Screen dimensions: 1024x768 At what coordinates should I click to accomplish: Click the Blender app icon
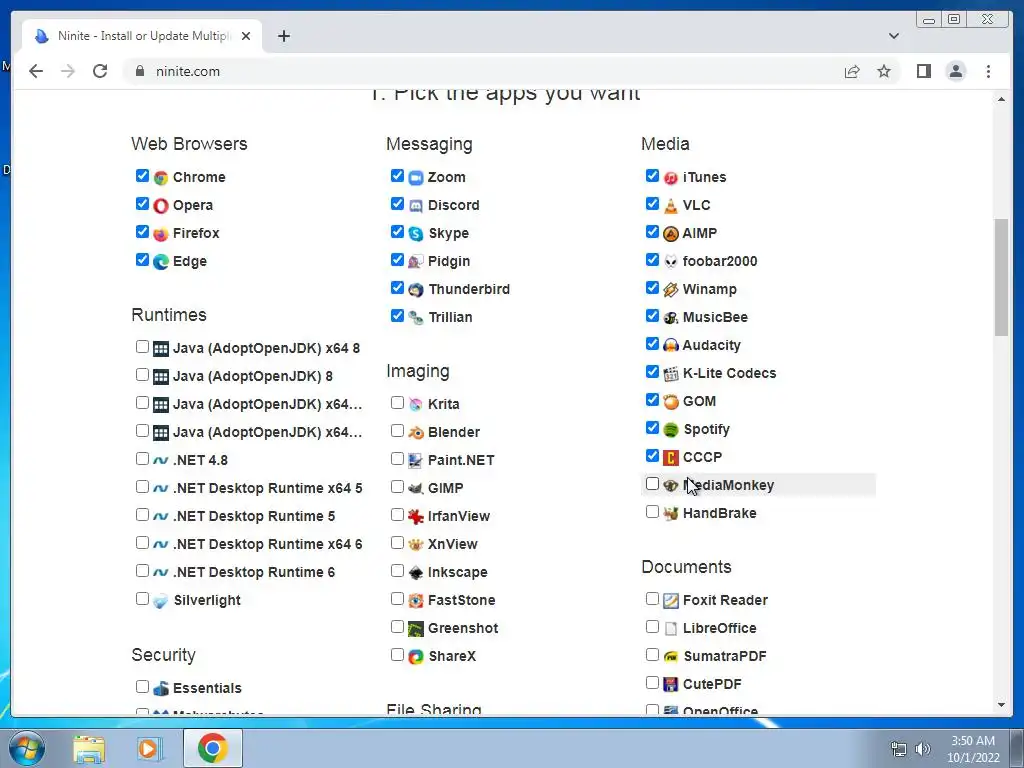[x=416, y=433]
